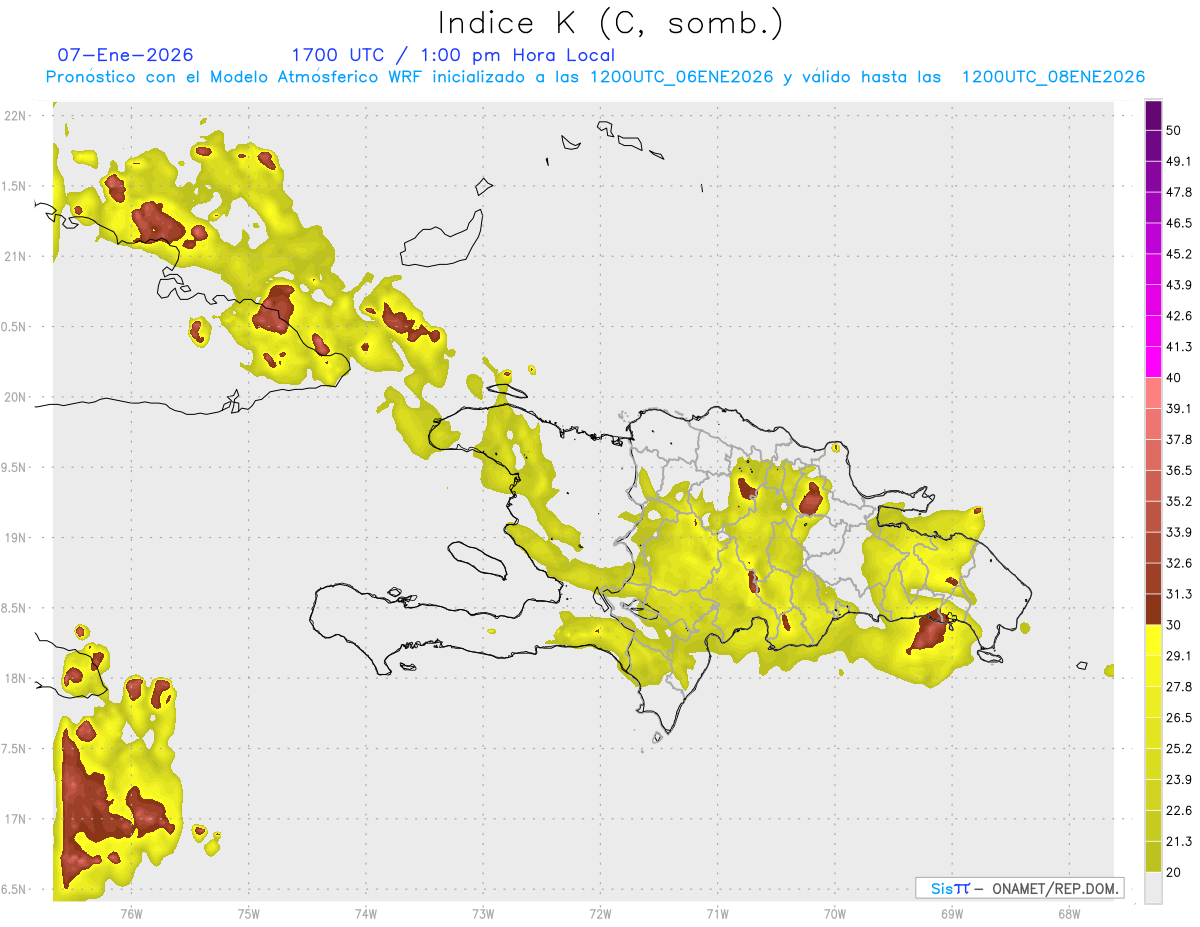This screenshot has width=1200, height=927.
Task: Pick the legend value '25.2'
Action: pos(1178,749)
